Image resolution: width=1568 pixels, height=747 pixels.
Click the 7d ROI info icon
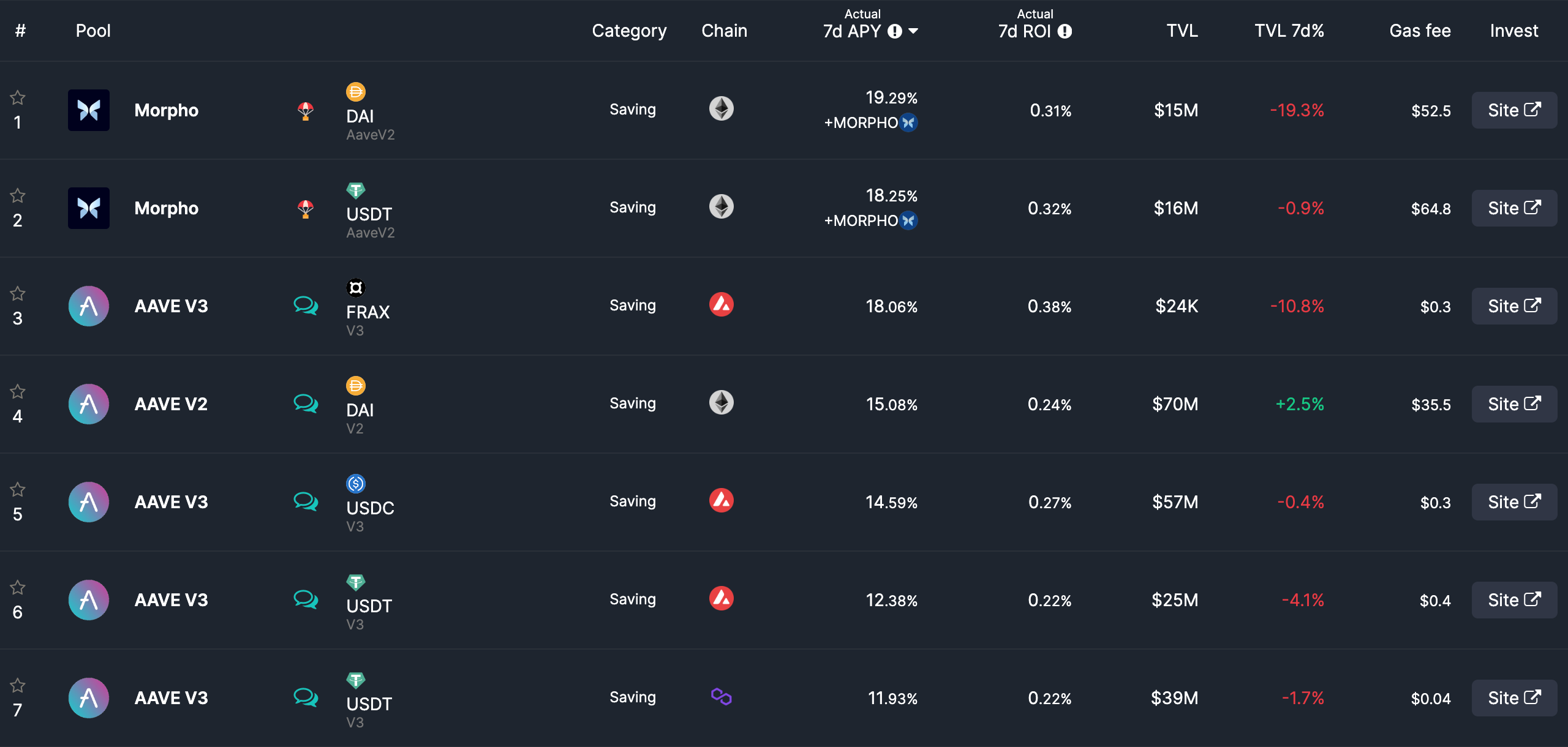click(1065, 31)
